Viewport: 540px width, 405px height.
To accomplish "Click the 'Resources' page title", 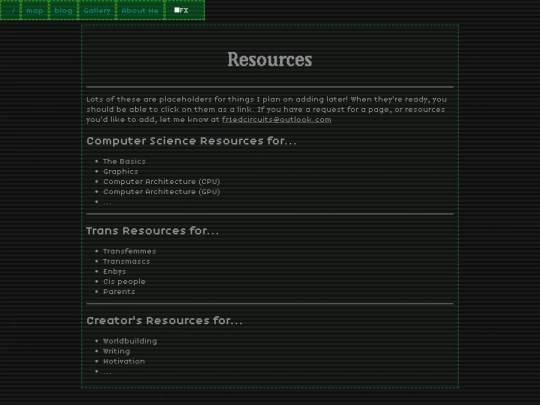I will (x=270, y=59).
